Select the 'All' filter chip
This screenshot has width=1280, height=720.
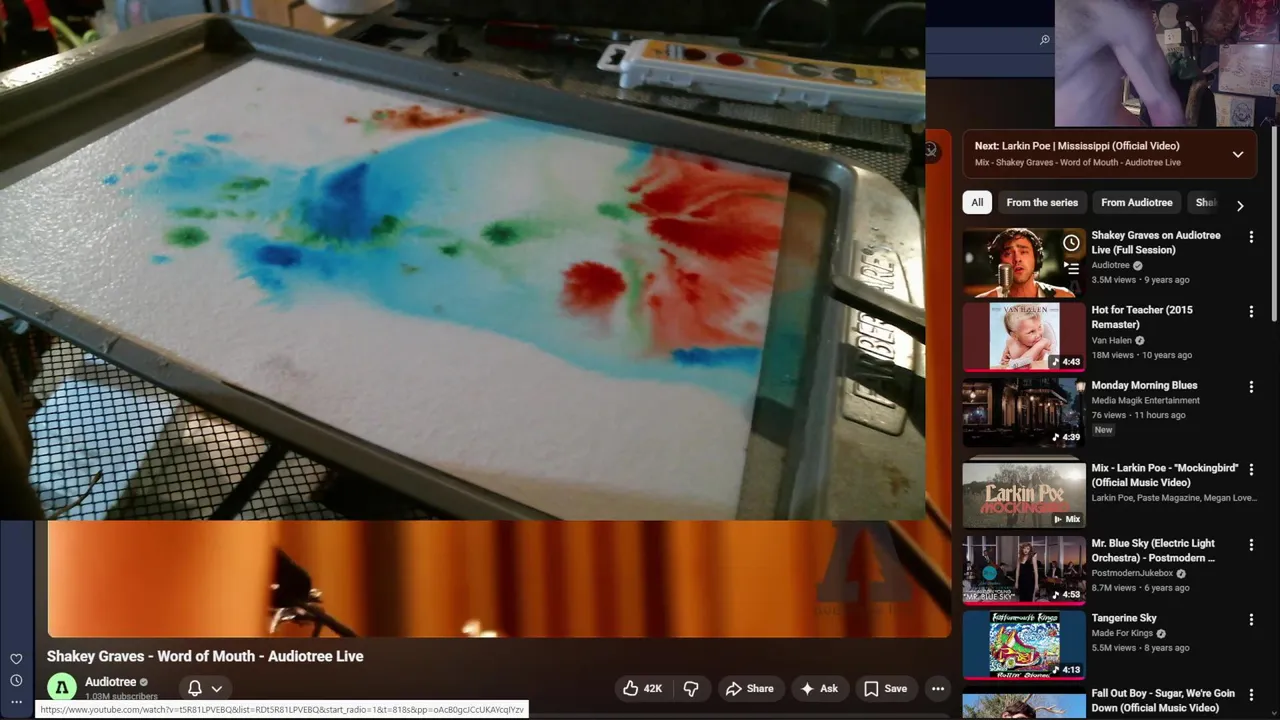point(977,202)
